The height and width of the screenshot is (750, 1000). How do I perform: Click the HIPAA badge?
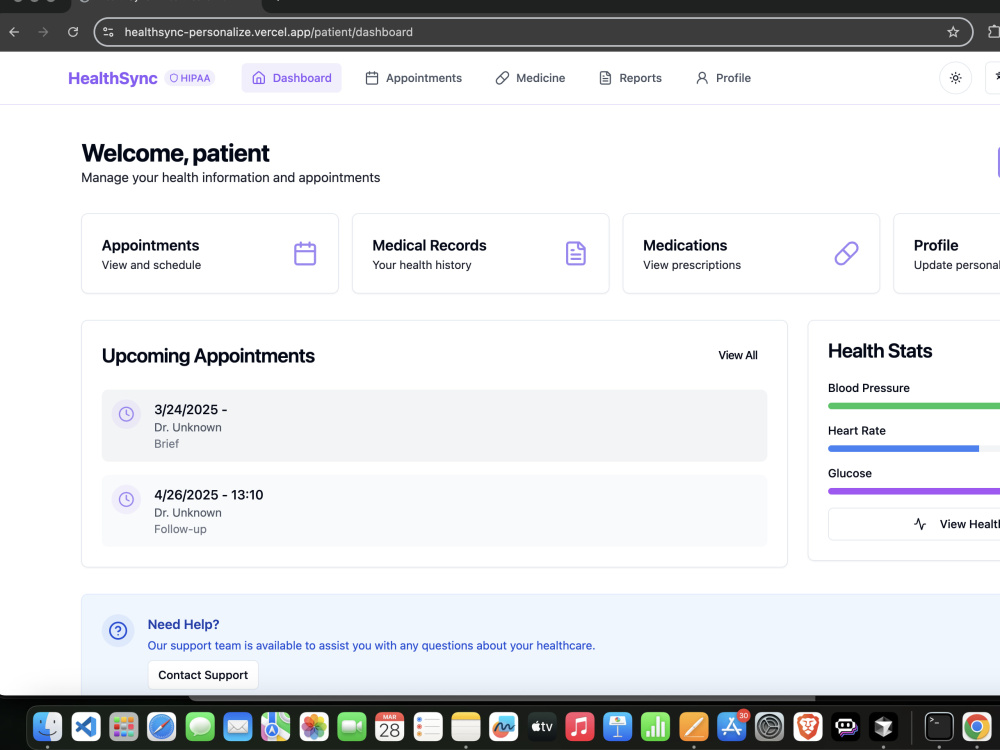[x=190, y=78]
